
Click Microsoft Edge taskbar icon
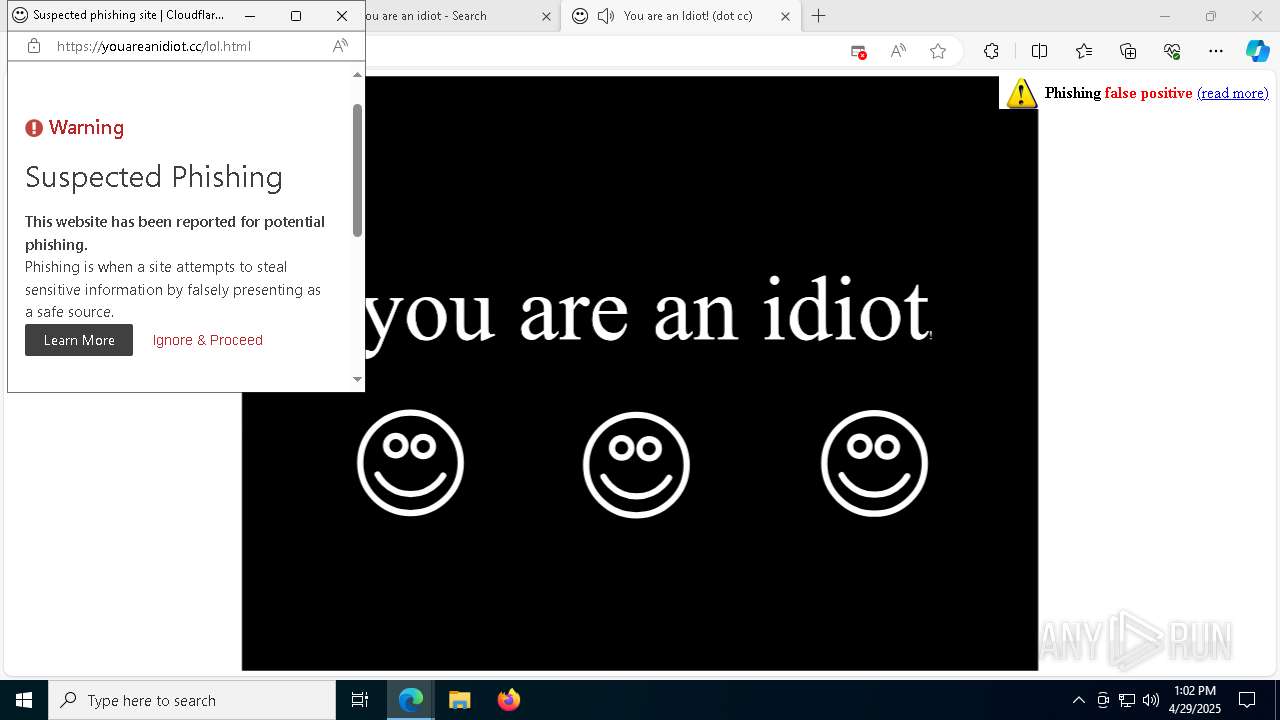[x=411, y=700]
